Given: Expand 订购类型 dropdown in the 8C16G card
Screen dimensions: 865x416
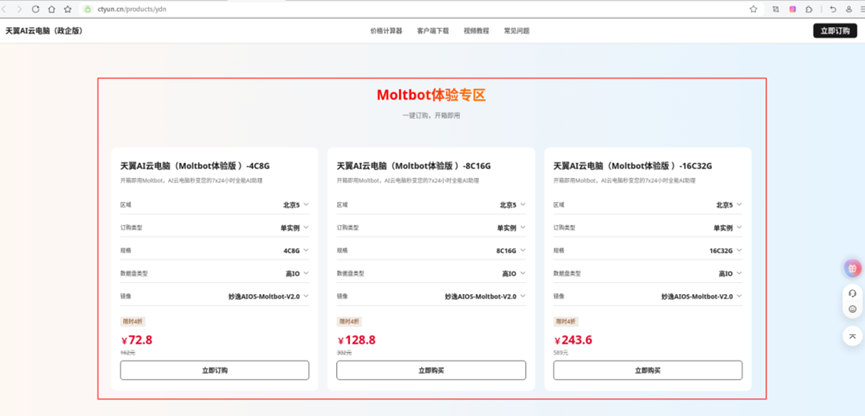Looking at the screenshot, I should [431, 228].
